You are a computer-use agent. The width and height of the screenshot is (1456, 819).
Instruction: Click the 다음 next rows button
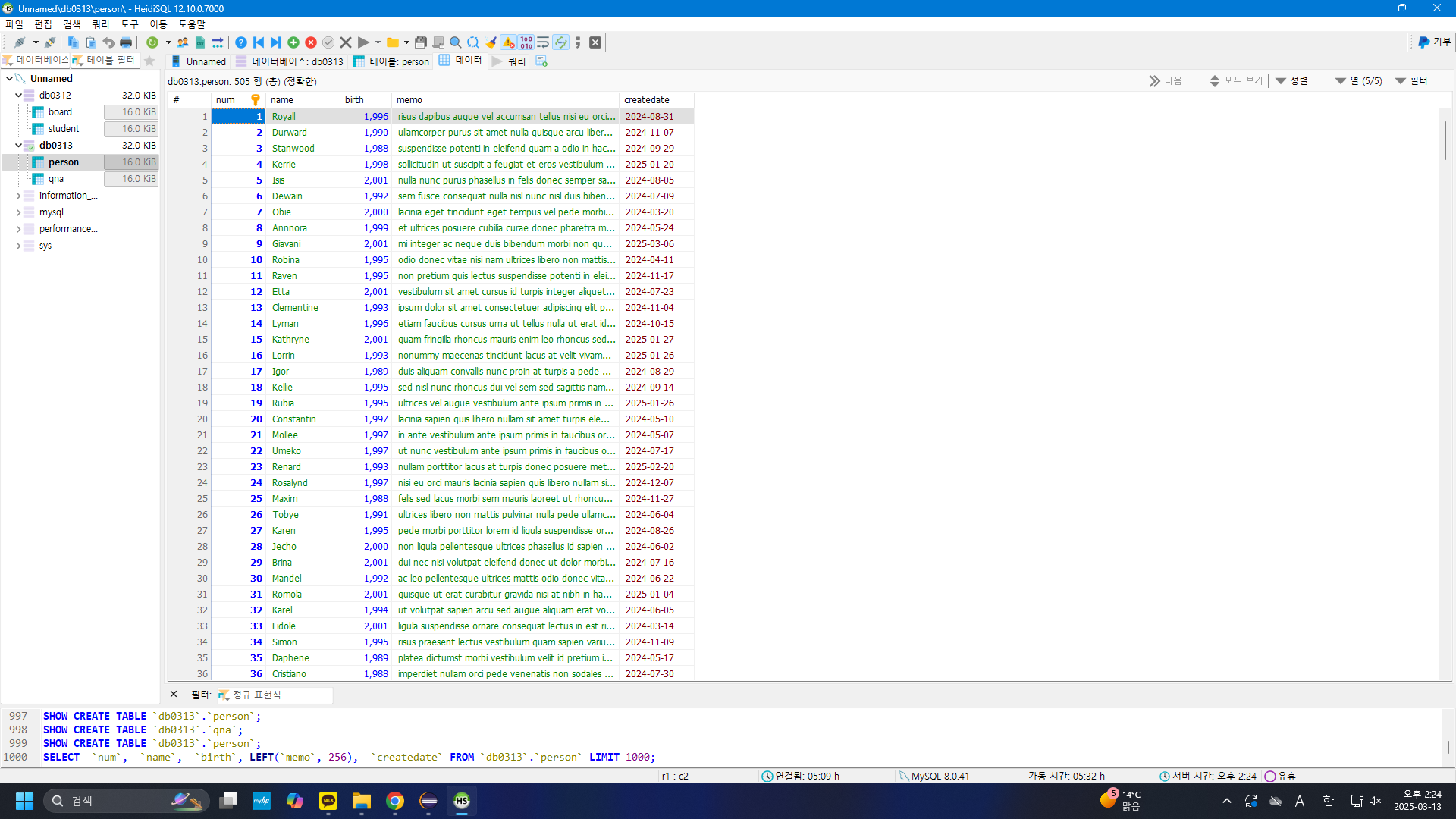[1166, 80]
